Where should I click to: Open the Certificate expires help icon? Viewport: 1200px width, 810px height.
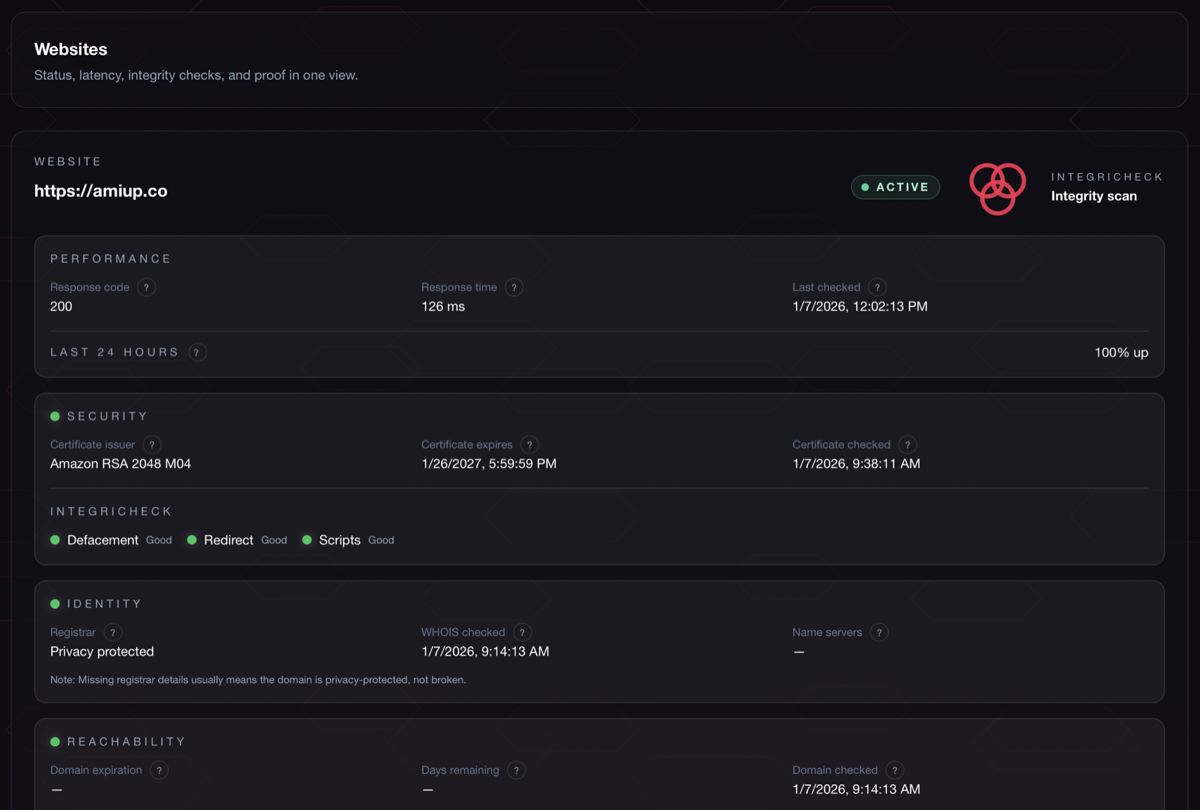(530, 444)
